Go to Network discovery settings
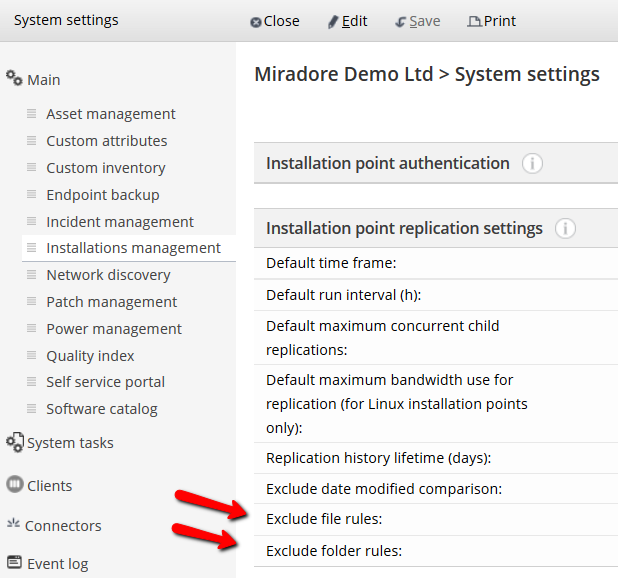 108,275
